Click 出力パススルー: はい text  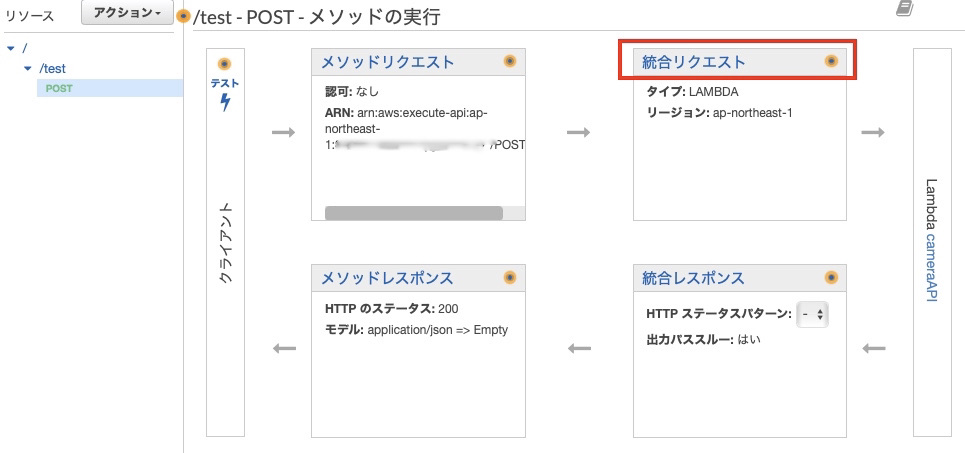coord(703,339)
